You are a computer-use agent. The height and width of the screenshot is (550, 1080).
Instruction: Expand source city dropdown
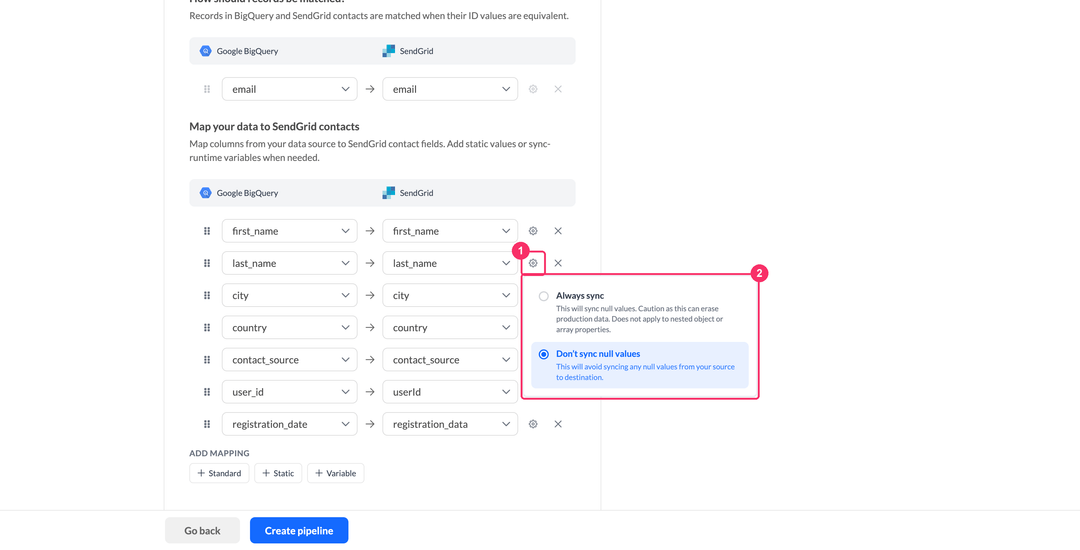[x=289, y=295]
